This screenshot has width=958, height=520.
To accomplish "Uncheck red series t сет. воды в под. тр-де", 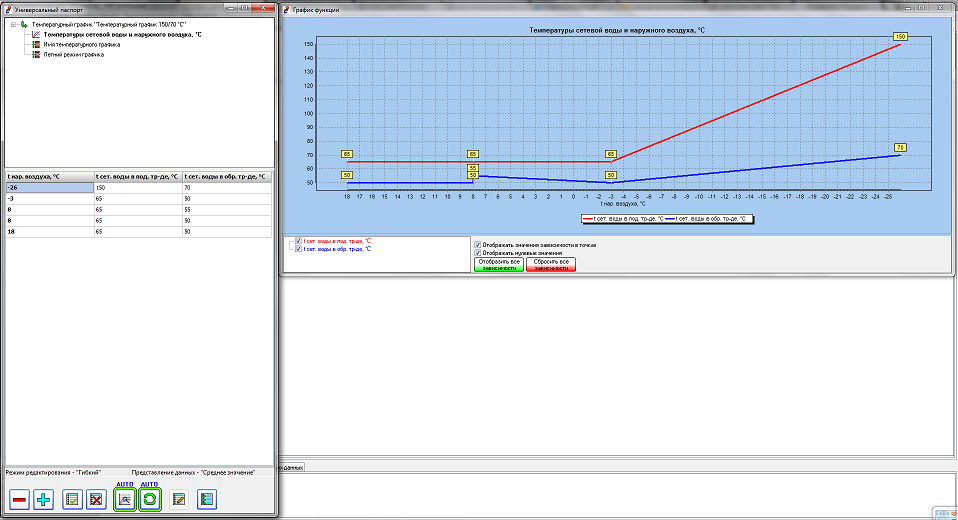I will pyautogui.click(x=298, y=241).
